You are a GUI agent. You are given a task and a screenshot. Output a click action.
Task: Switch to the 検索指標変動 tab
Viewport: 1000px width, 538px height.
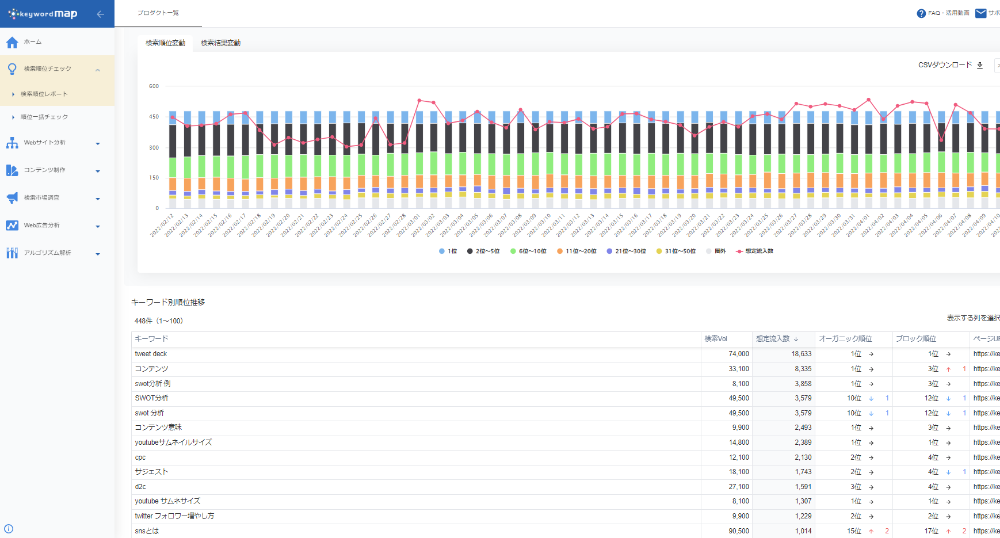point(220,43)
